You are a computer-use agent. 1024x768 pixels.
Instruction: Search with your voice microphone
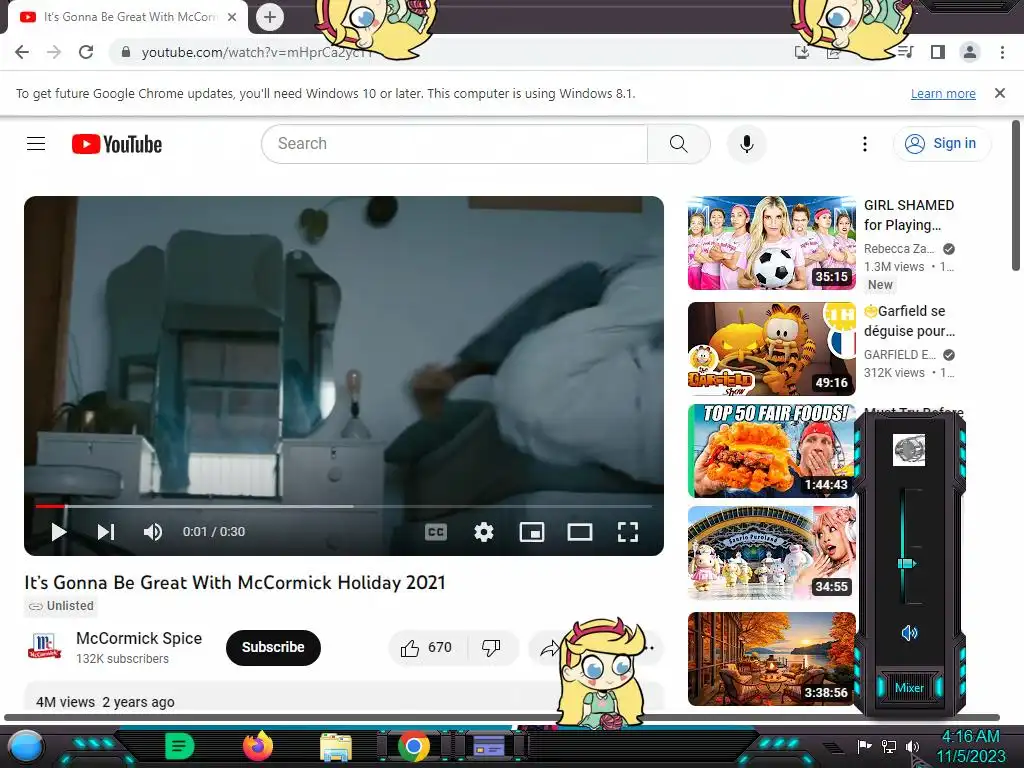746,144
